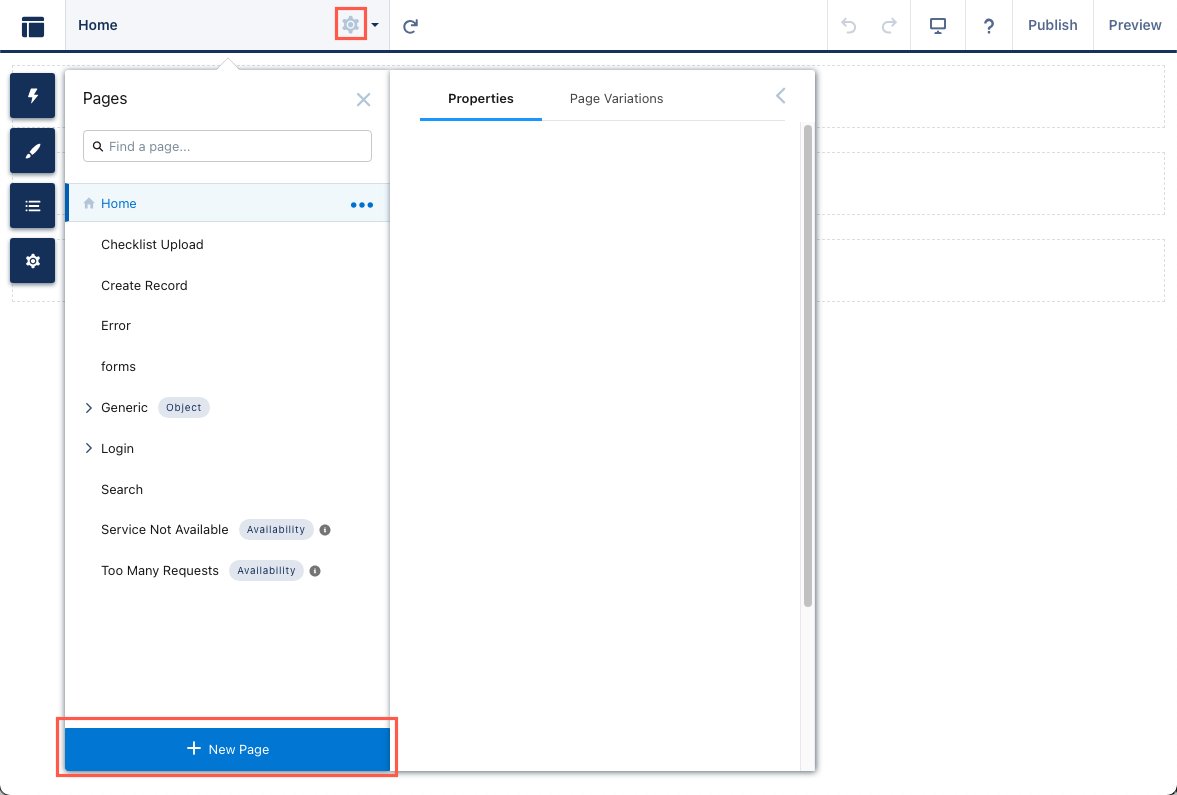Screen dimensions: 1177x795
Task: Open Home page actions ellipsis menu
Action: (361, 205)
